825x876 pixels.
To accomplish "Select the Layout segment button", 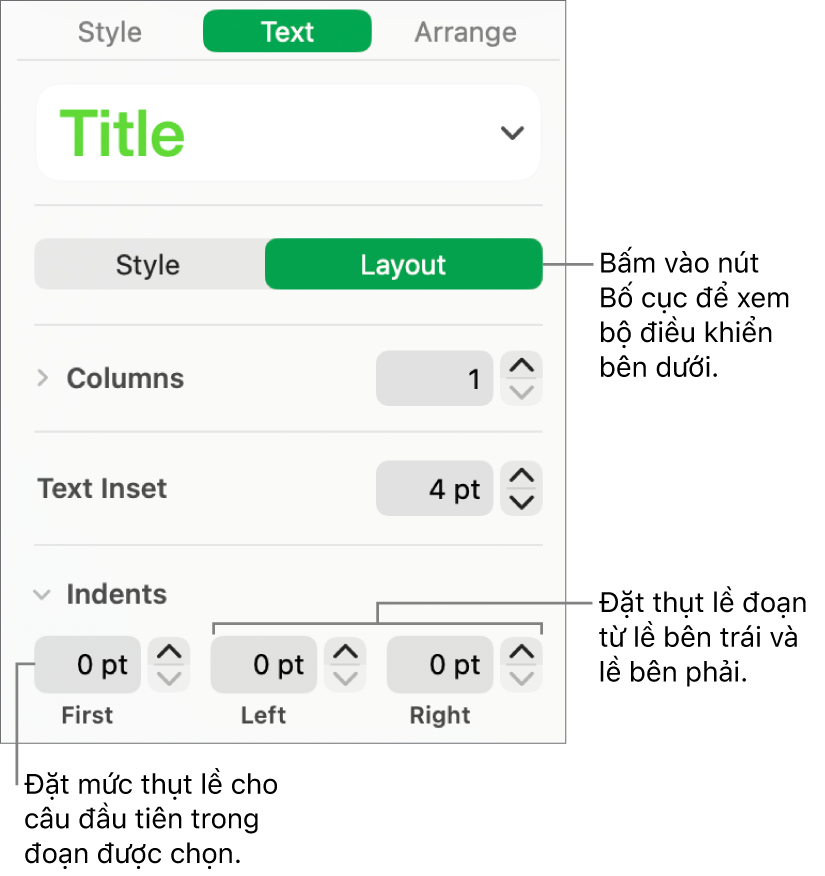I will tap(403, 265).
